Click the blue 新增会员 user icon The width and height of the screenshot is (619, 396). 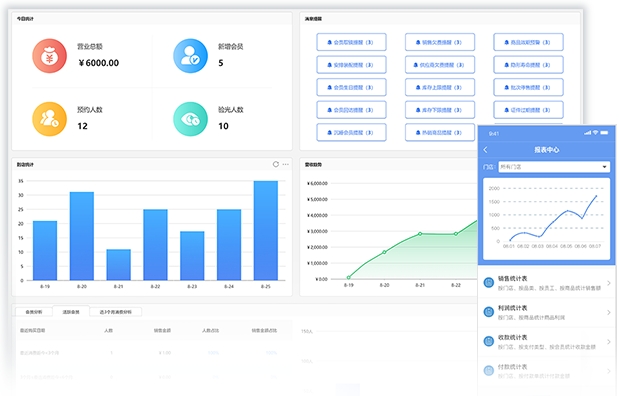pyautogui.click(x=190, y=56)
